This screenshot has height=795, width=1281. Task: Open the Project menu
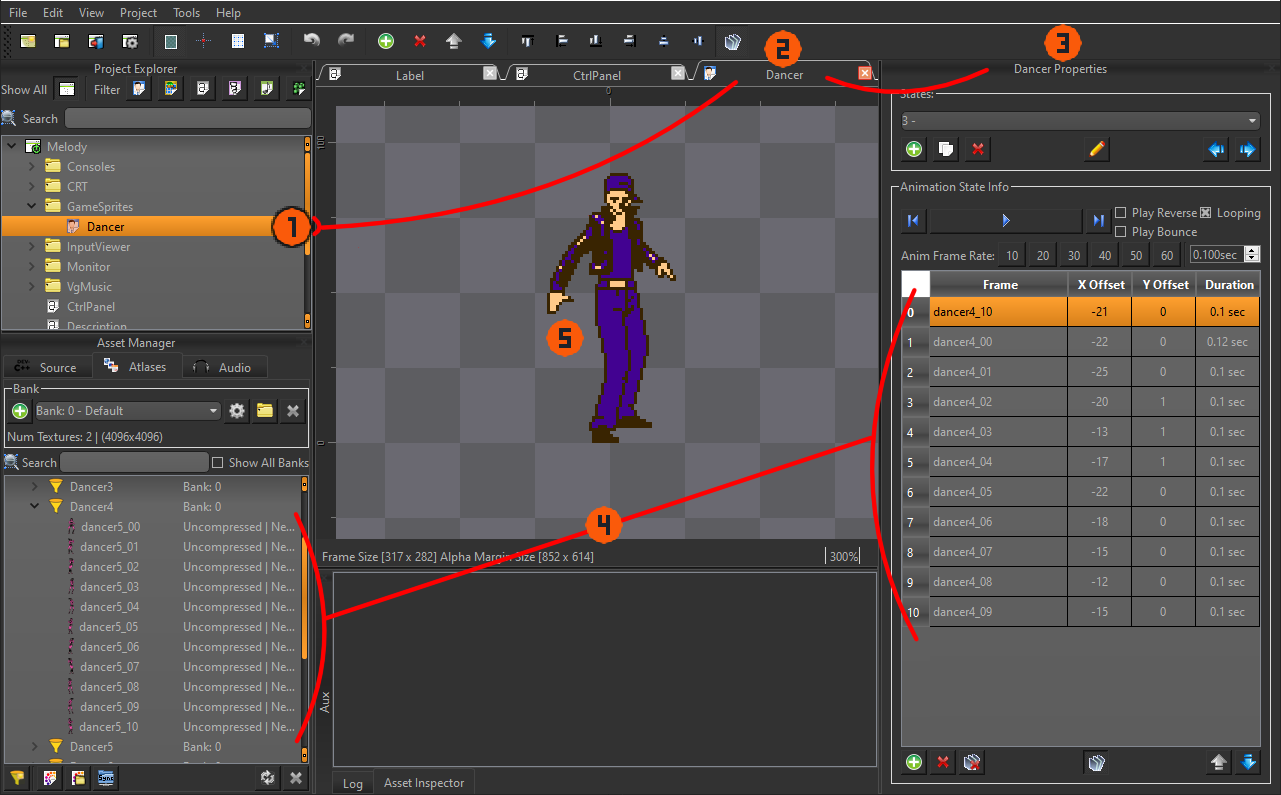pyautogui.click(x=138, y=13)
